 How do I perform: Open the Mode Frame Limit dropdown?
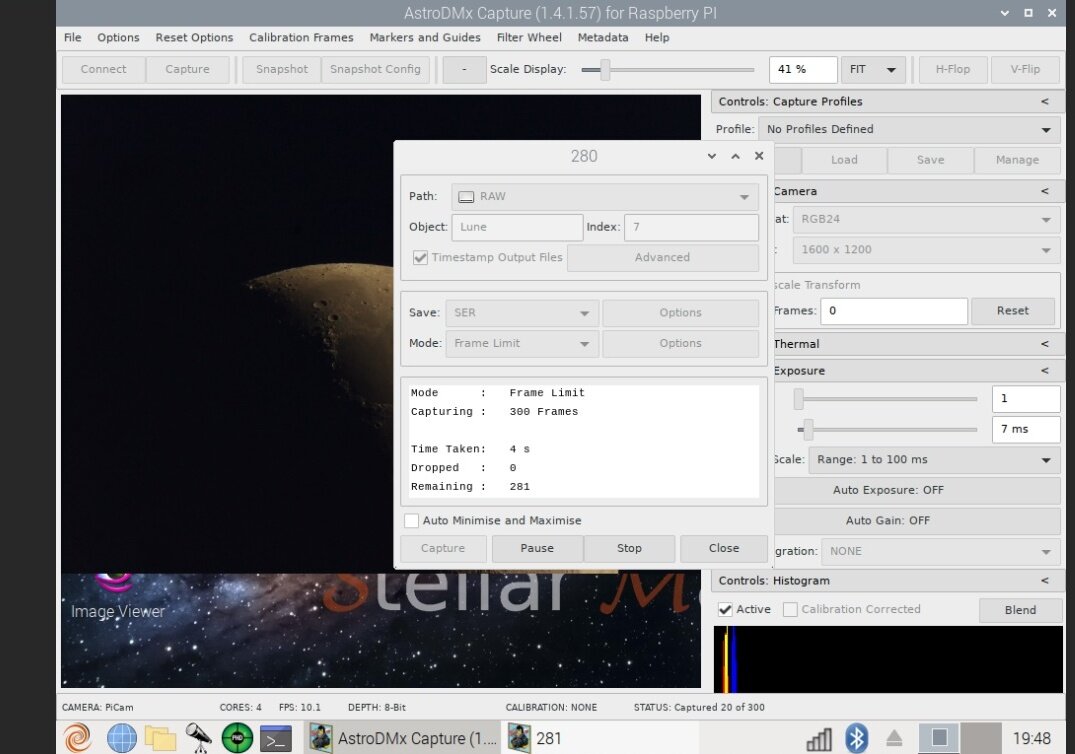pos(522,343)
